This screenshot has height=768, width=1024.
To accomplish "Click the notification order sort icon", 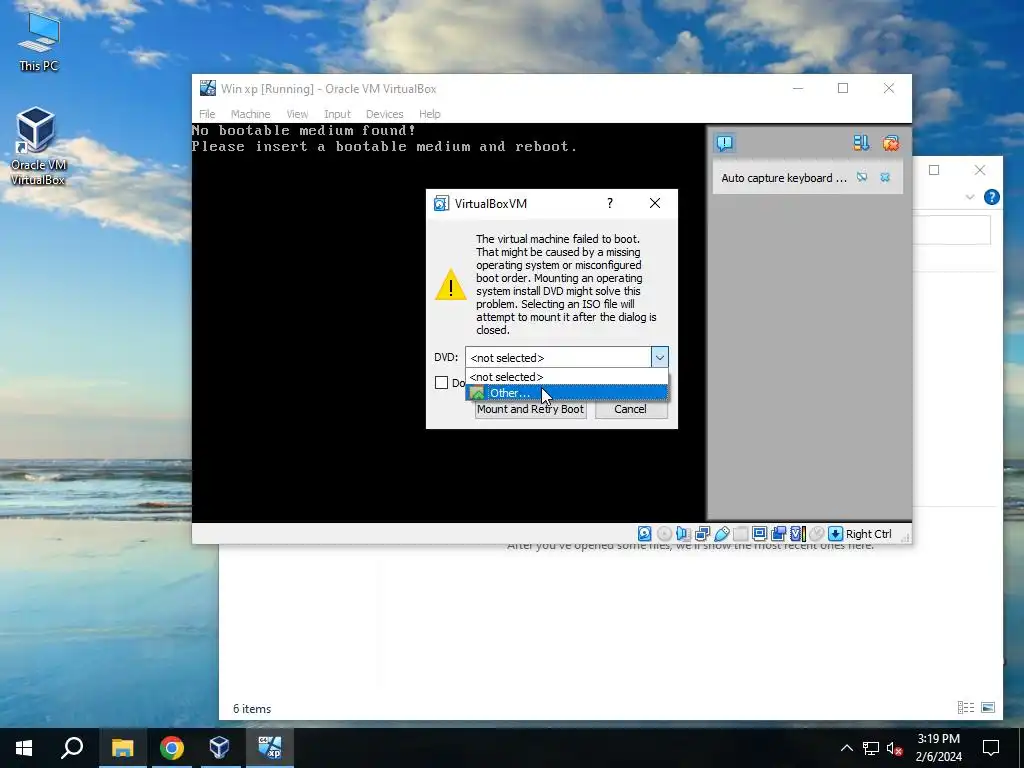I will [861, 143].
